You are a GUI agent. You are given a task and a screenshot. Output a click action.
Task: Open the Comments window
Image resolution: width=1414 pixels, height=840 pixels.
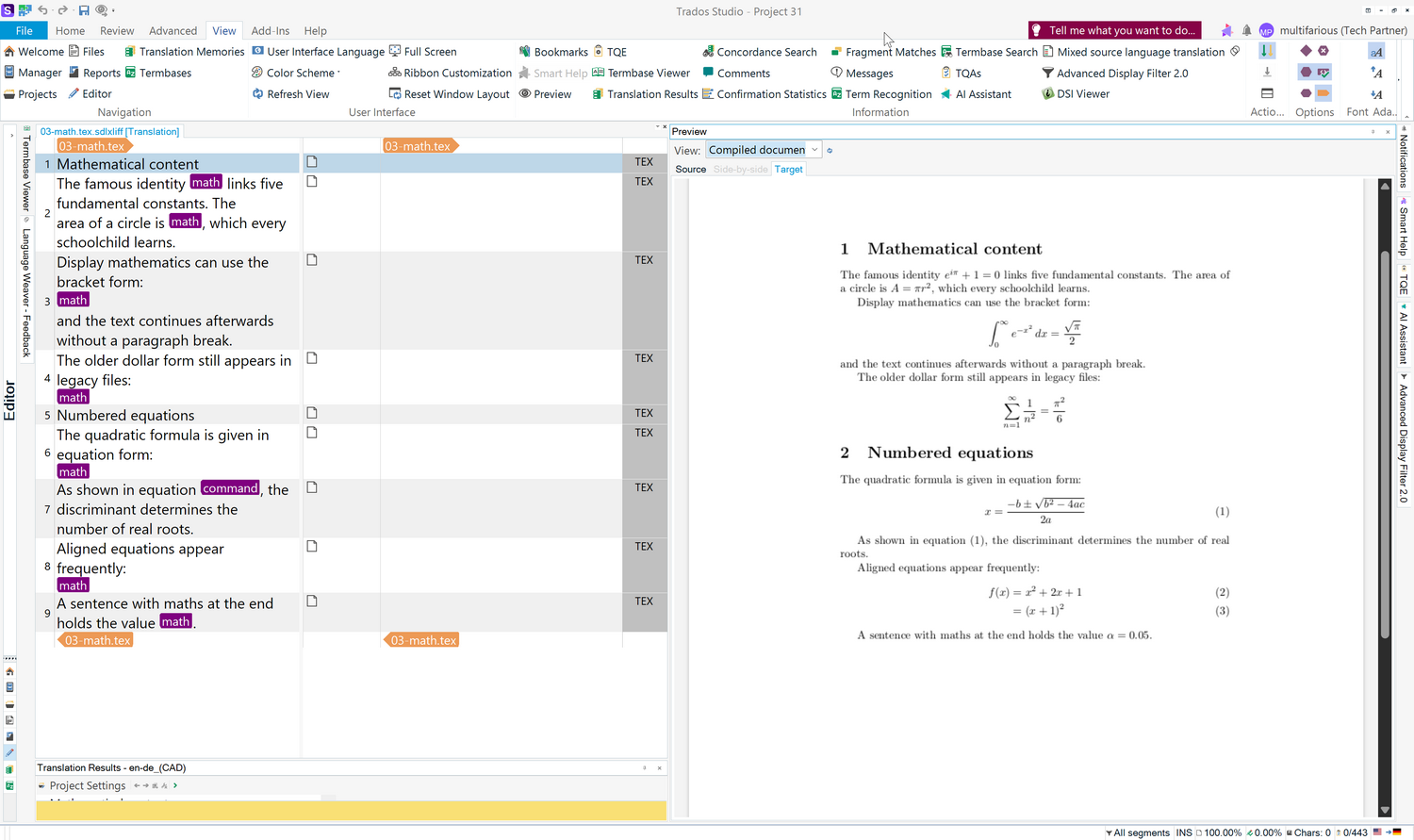pos(736,73)
